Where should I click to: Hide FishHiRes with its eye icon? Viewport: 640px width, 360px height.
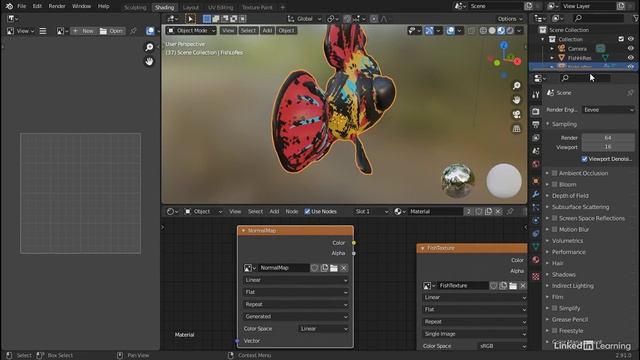pos(631,58)
